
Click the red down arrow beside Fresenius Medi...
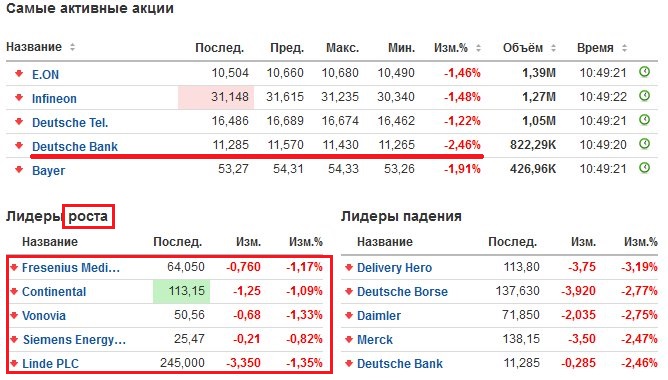pyautogui.click(x=14, y=267)
